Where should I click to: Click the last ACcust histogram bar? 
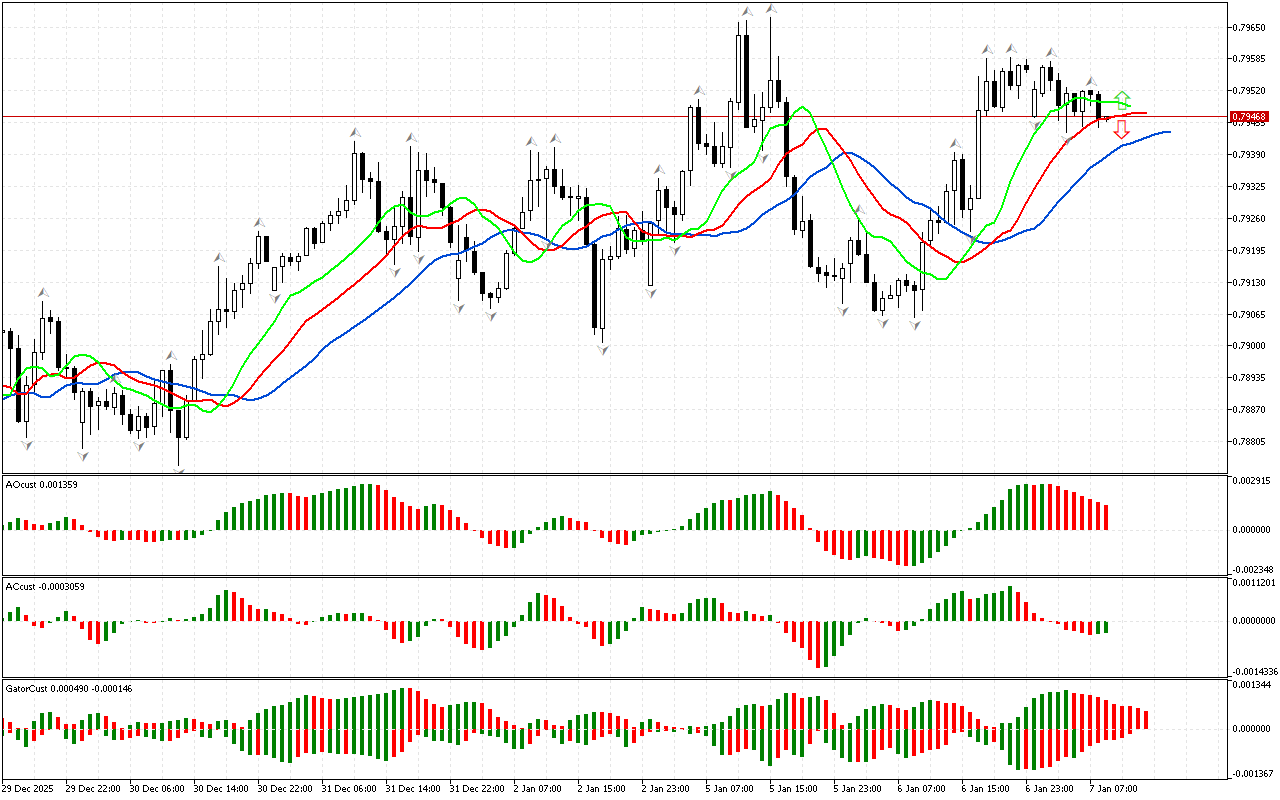pos(1106,627)
